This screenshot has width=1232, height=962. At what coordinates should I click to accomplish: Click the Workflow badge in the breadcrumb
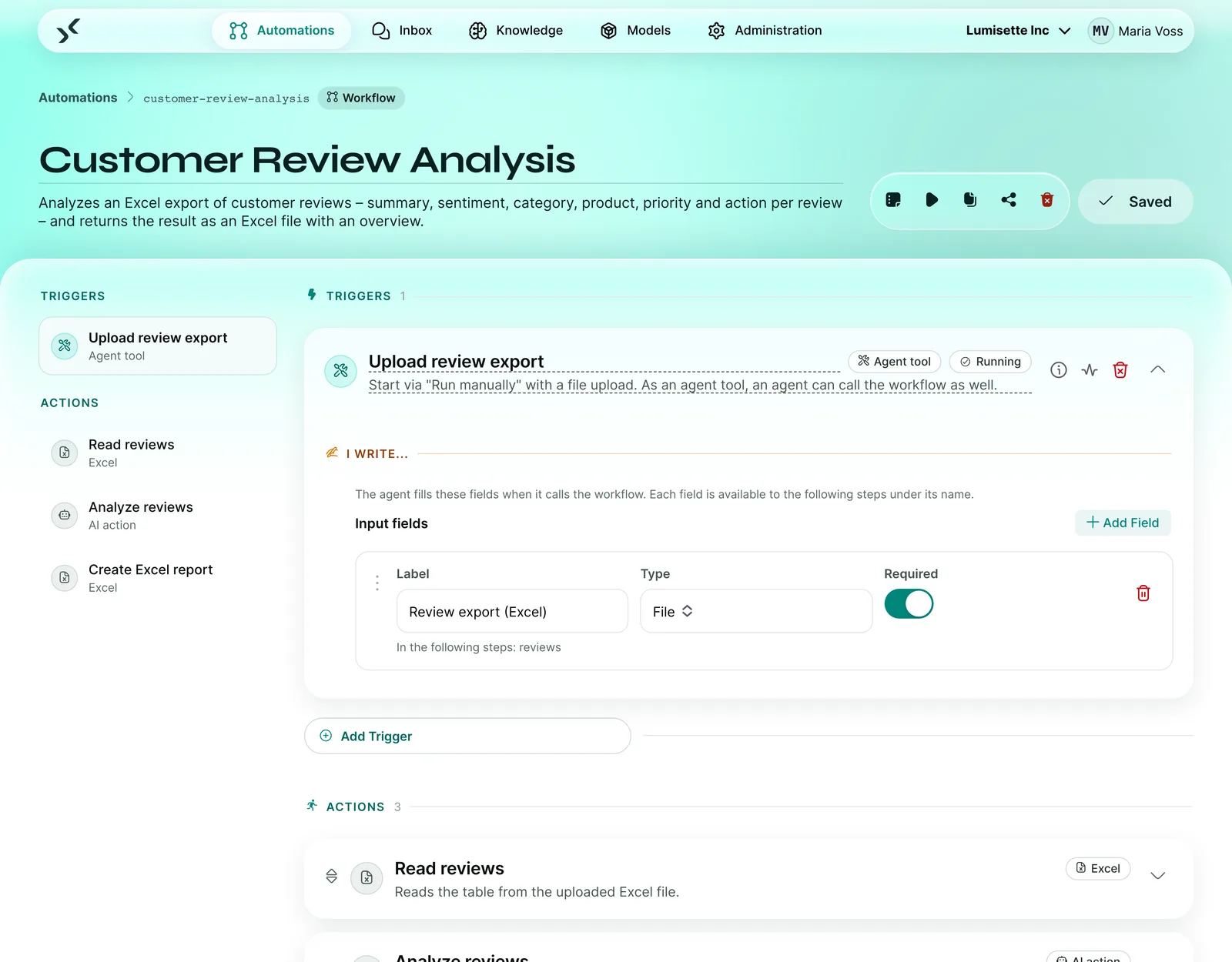pos(361,98)
